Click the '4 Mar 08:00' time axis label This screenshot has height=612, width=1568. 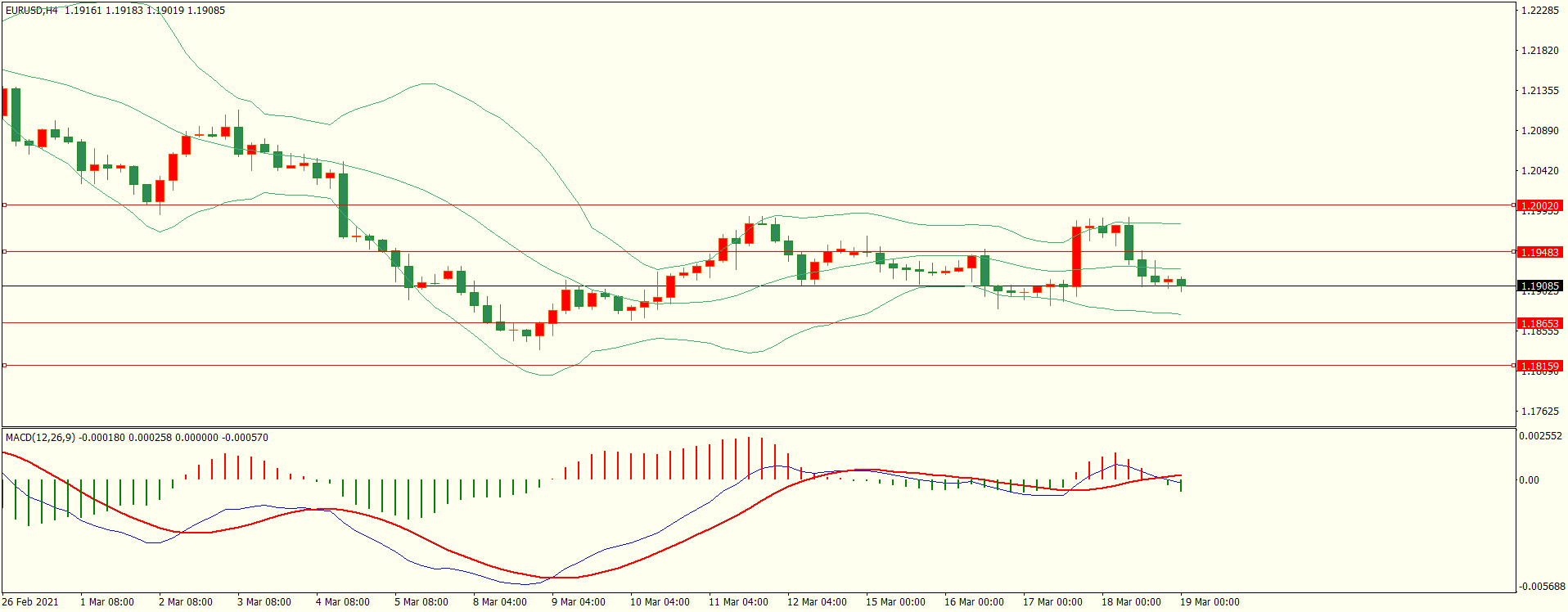[342, 602]
